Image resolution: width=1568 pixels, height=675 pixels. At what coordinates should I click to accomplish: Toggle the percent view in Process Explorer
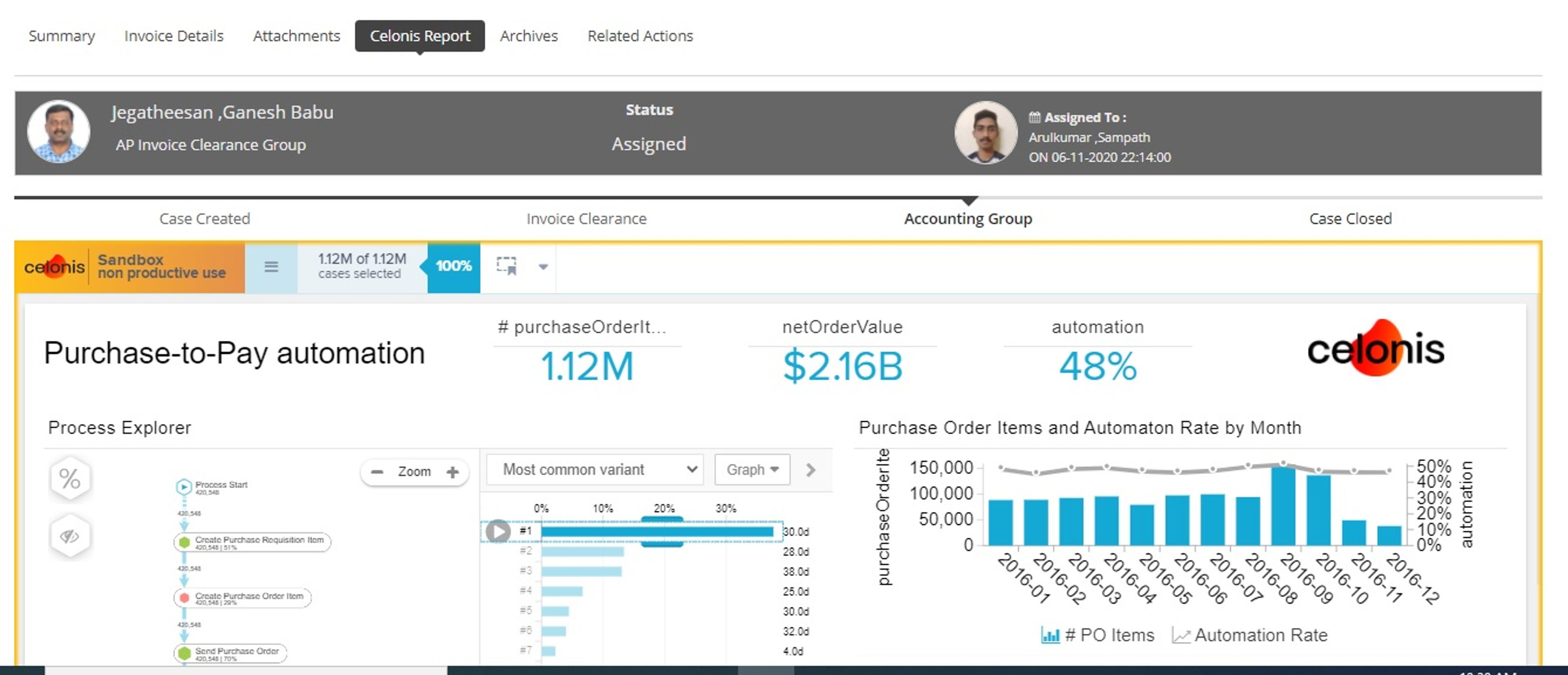point(70,479)
